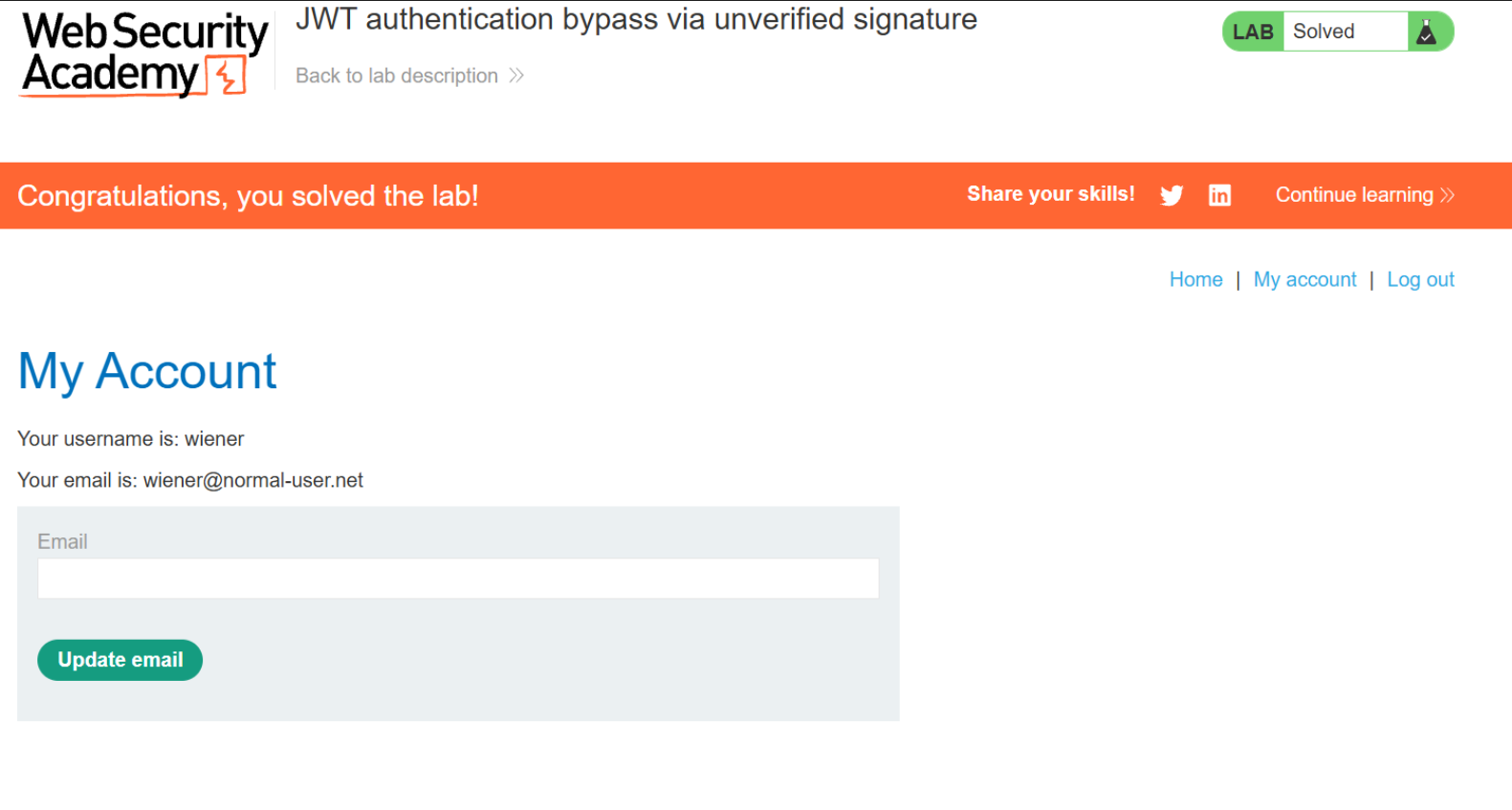Click the lightning bolt logo emblem
1512x810 pixels.
tap(228, 77)
